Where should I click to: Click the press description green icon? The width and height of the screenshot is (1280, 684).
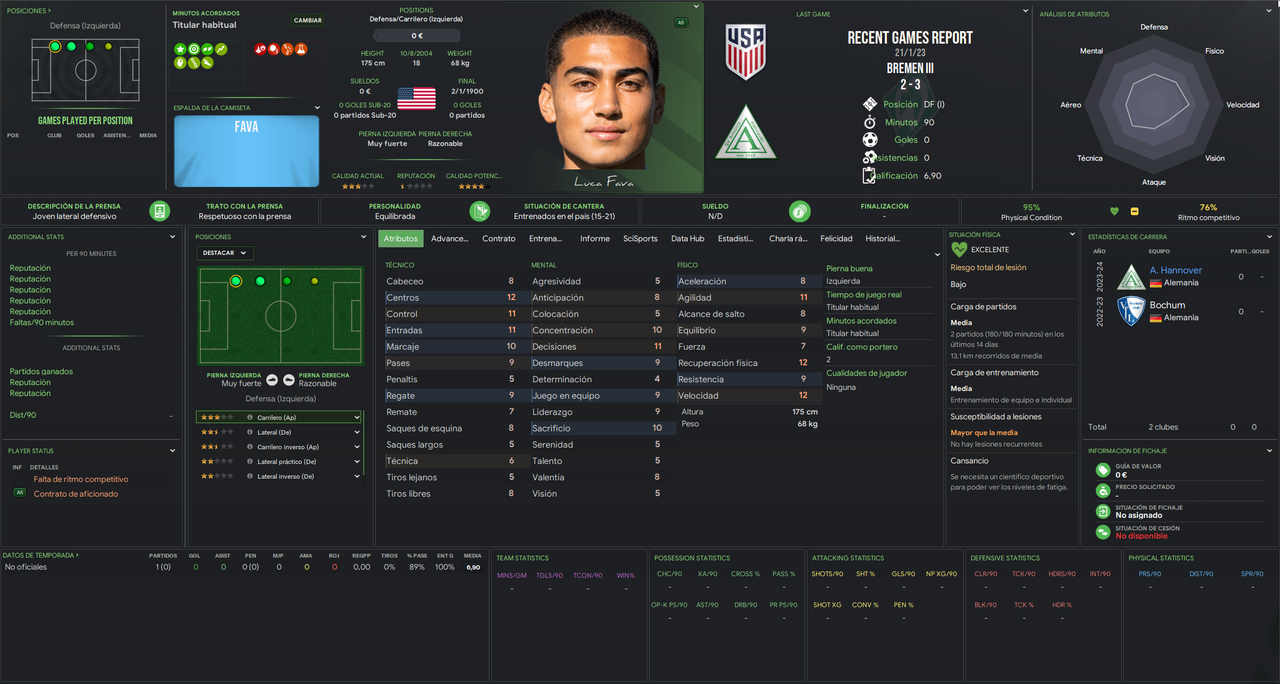160,211
